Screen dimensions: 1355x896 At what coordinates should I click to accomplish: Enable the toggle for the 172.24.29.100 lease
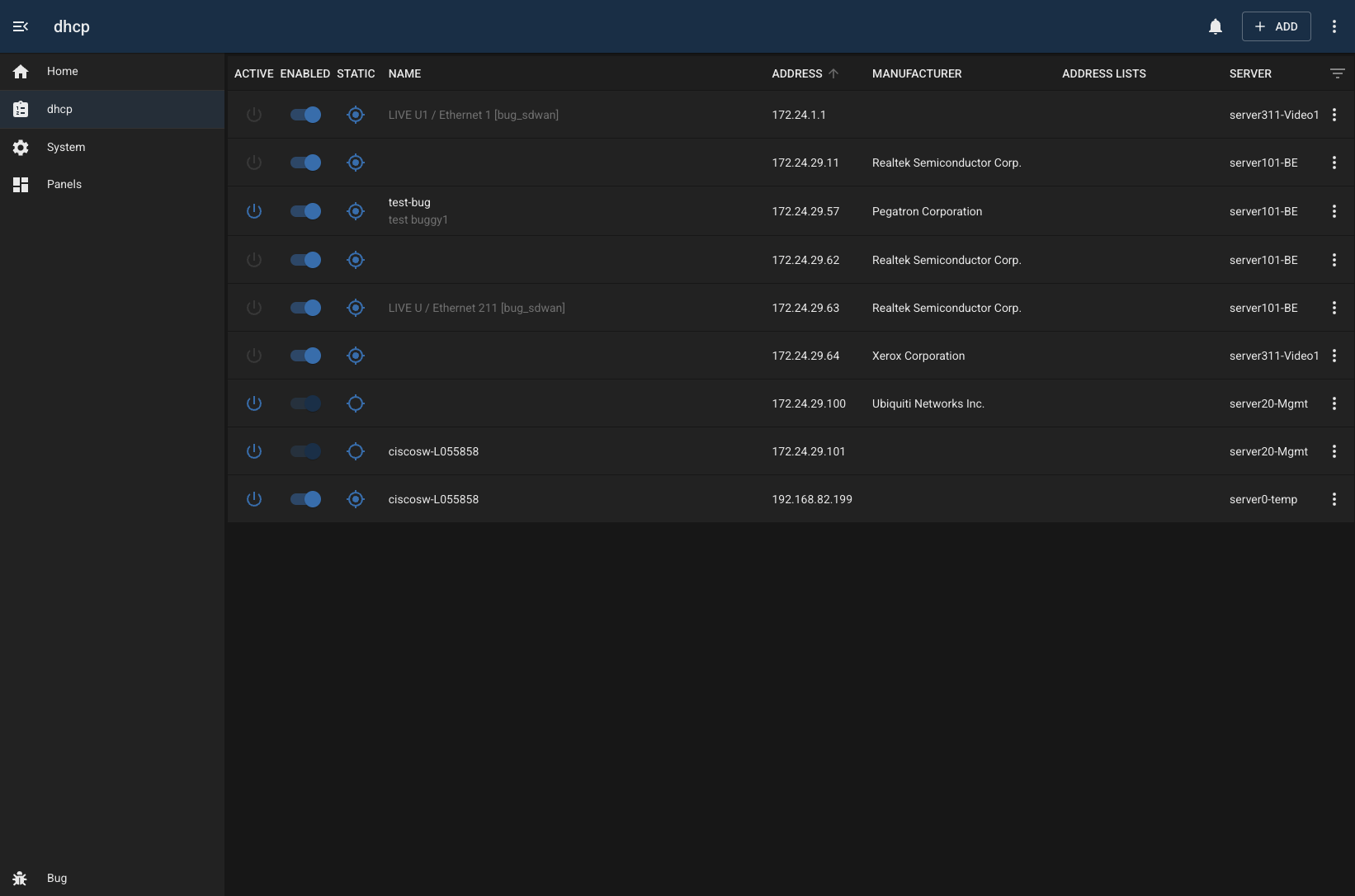pos(305,403)
